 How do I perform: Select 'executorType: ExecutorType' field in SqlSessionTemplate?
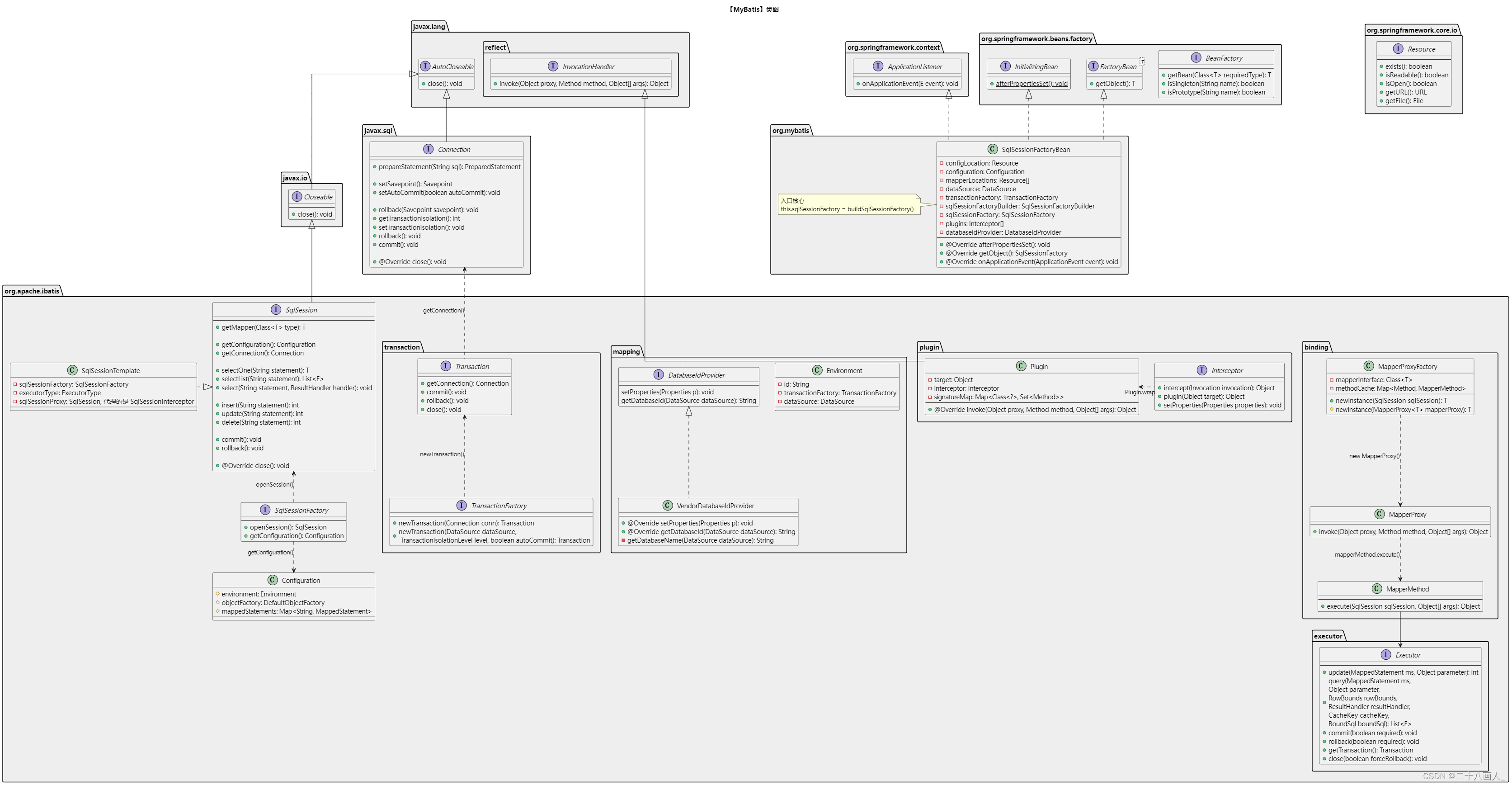click(x=60, y=393)
